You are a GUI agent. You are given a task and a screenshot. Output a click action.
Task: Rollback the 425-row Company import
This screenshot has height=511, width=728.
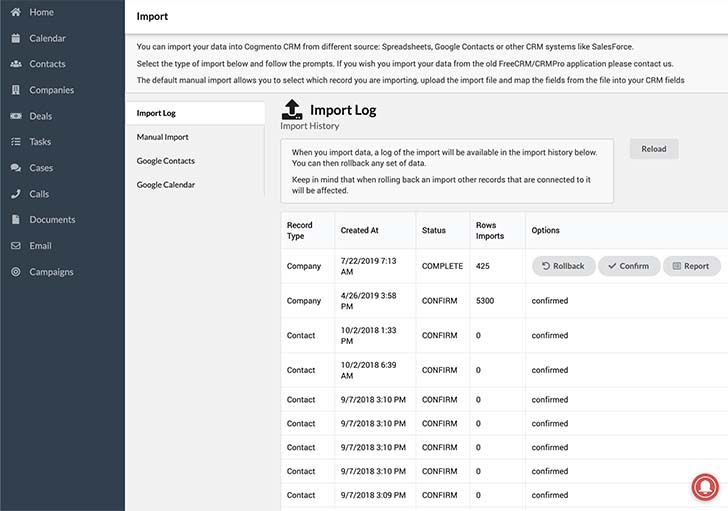click(563, 266)
